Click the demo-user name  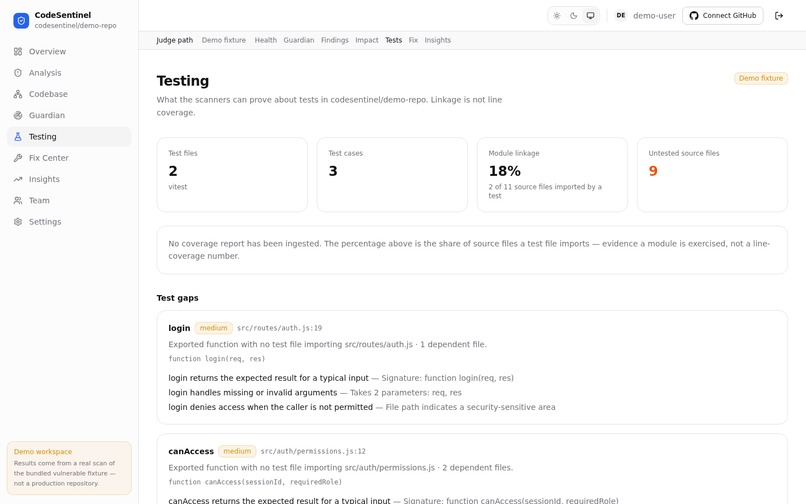click(x=654, y=16)
